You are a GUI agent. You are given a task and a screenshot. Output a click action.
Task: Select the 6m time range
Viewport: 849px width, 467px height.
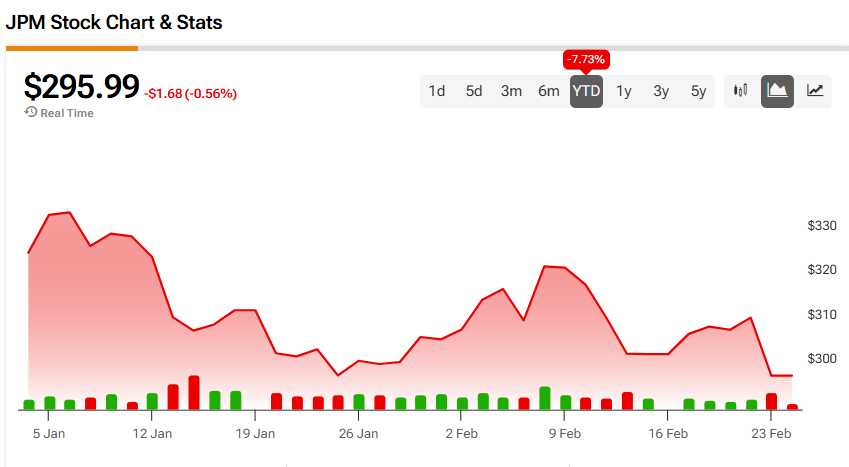(548, 91)
